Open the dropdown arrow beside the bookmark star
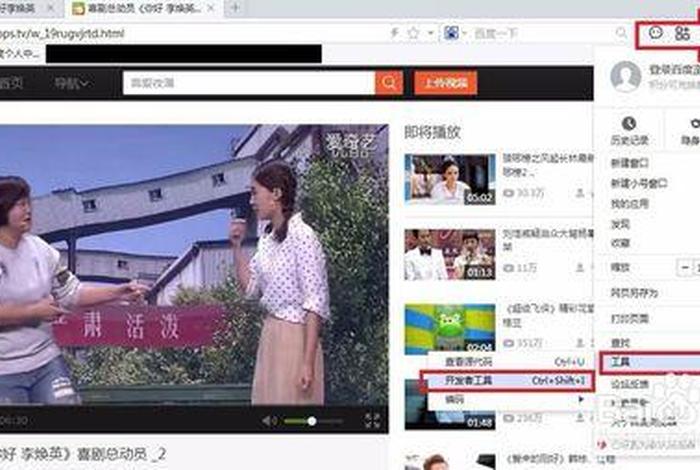This screenshot has height=470, width=700. click(430, 33)
